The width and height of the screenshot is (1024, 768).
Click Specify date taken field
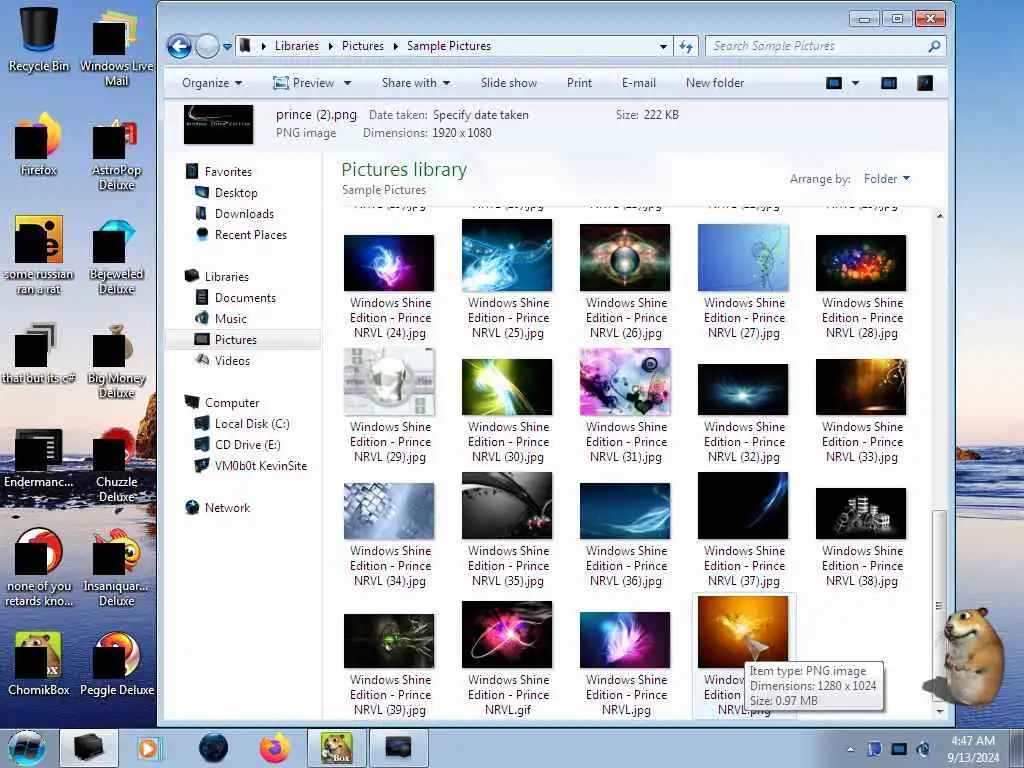click(481, 115)
